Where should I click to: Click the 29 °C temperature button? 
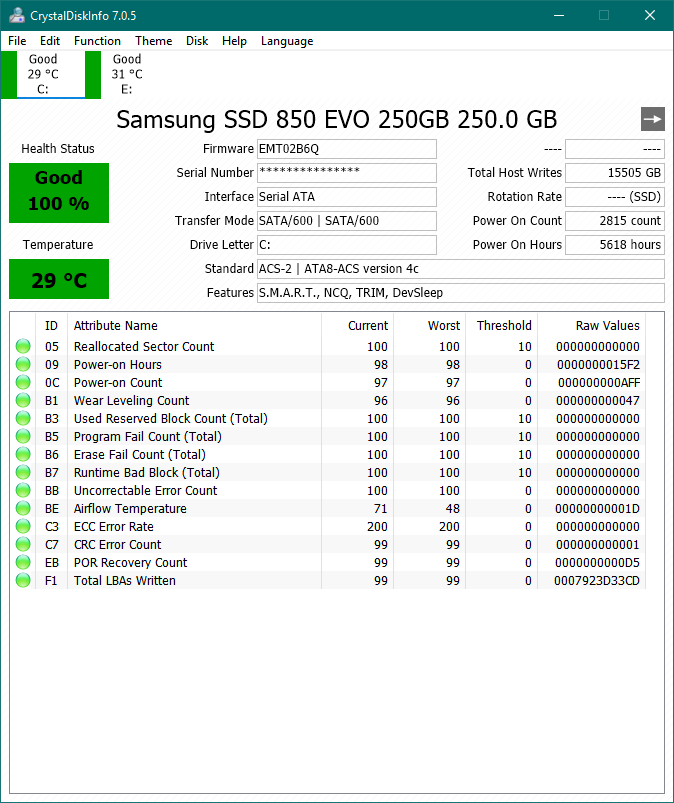59,279
